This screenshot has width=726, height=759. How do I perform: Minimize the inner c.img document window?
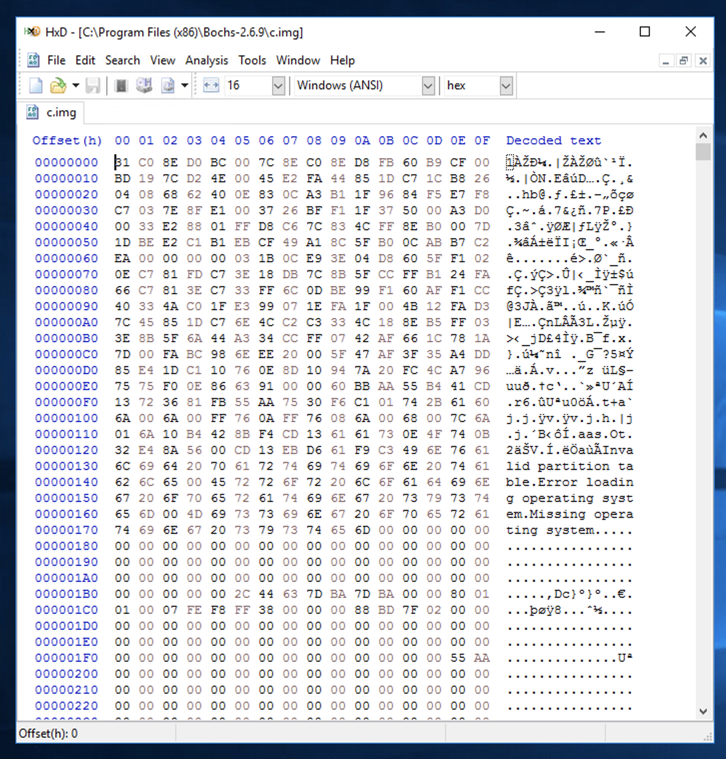point(666,61)
